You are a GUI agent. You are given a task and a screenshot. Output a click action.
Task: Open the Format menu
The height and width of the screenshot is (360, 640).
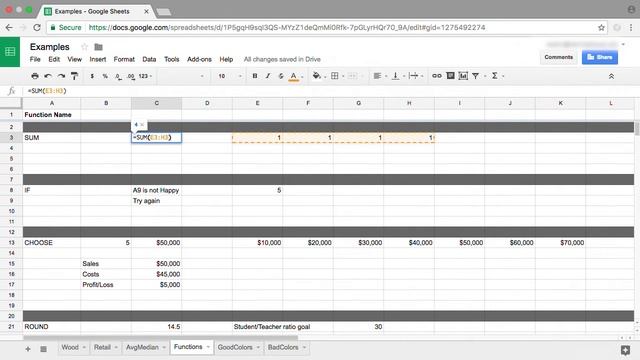point(124,59)
